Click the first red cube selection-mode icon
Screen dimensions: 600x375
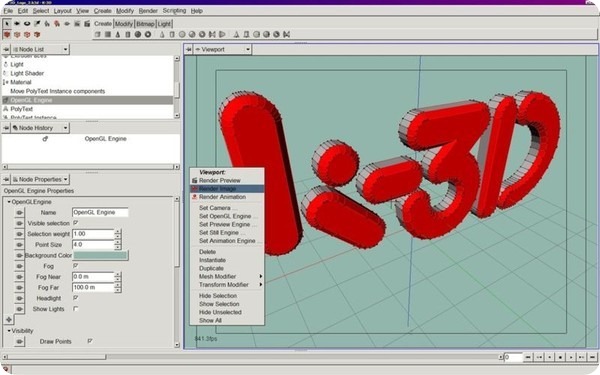pyautogui.click(x=7, y=34)
